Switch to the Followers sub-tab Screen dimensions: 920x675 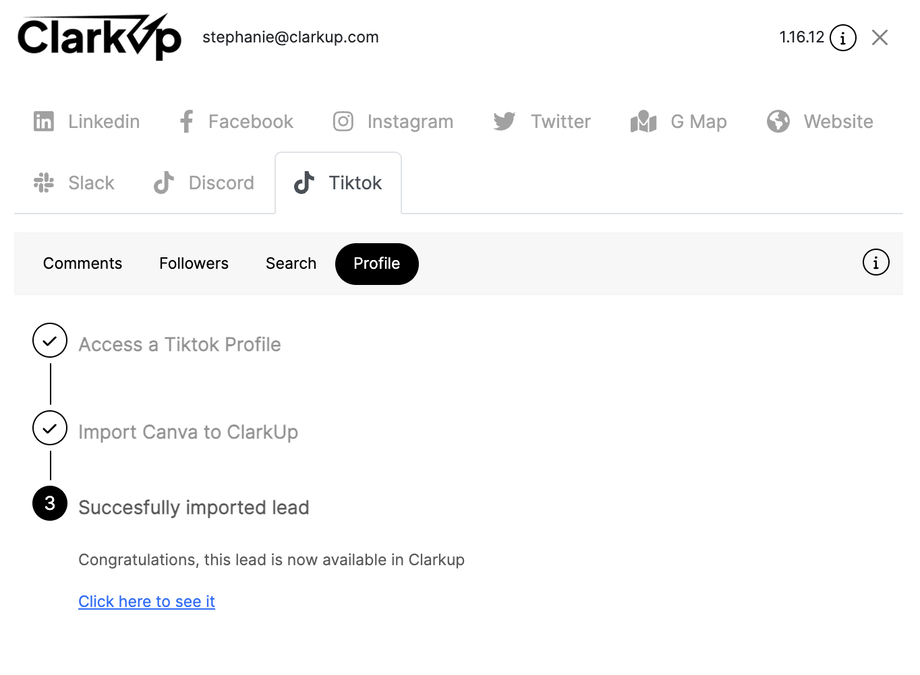click(194, 264)
